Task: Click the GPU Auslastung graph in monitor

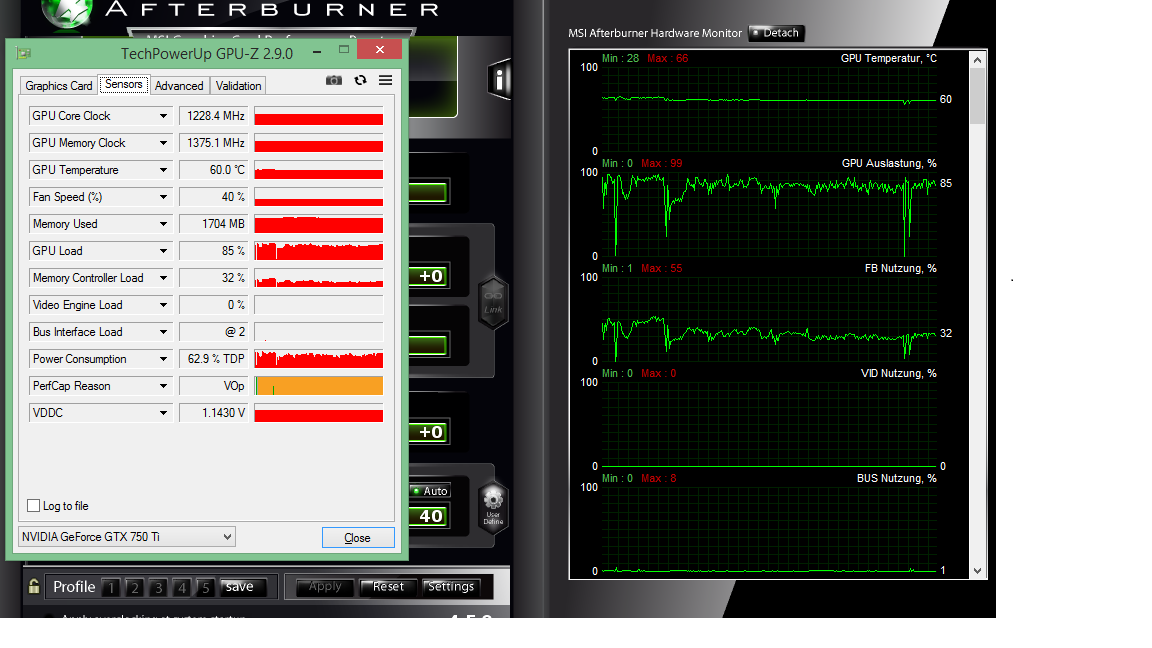Action: (x=769, y=215)
